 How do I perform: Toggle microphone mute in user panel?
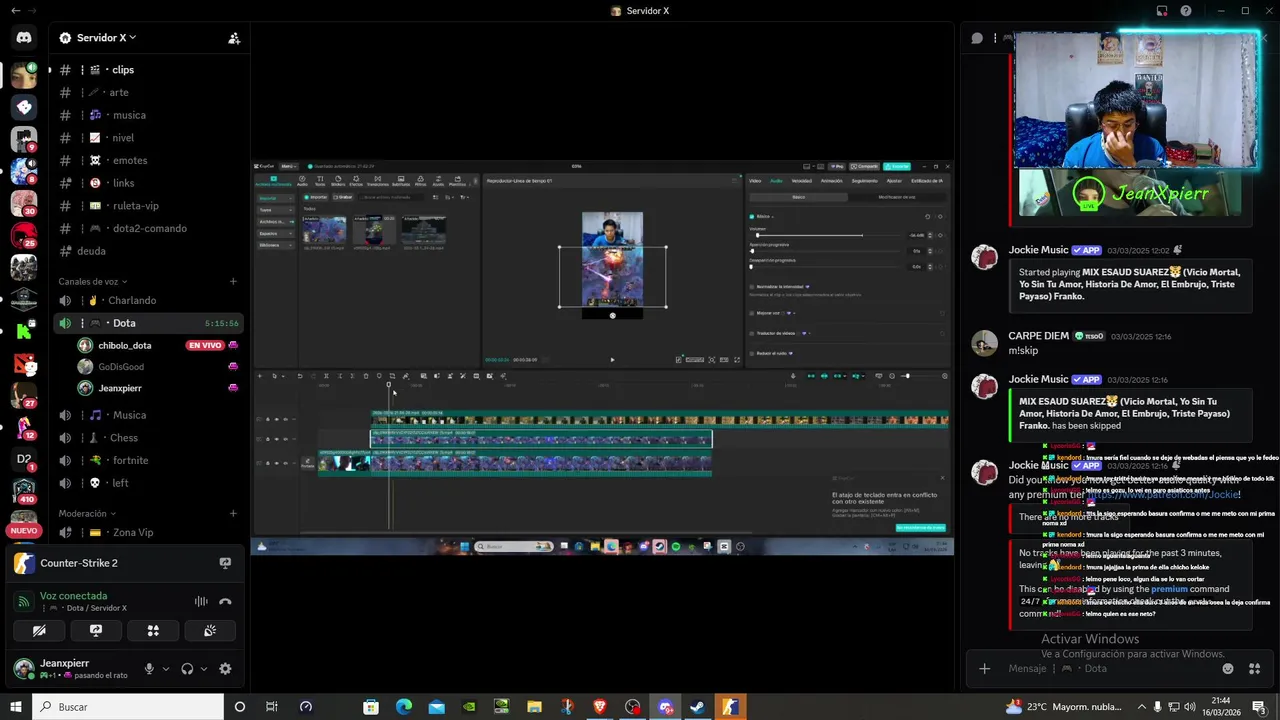[x=149, y=669]
